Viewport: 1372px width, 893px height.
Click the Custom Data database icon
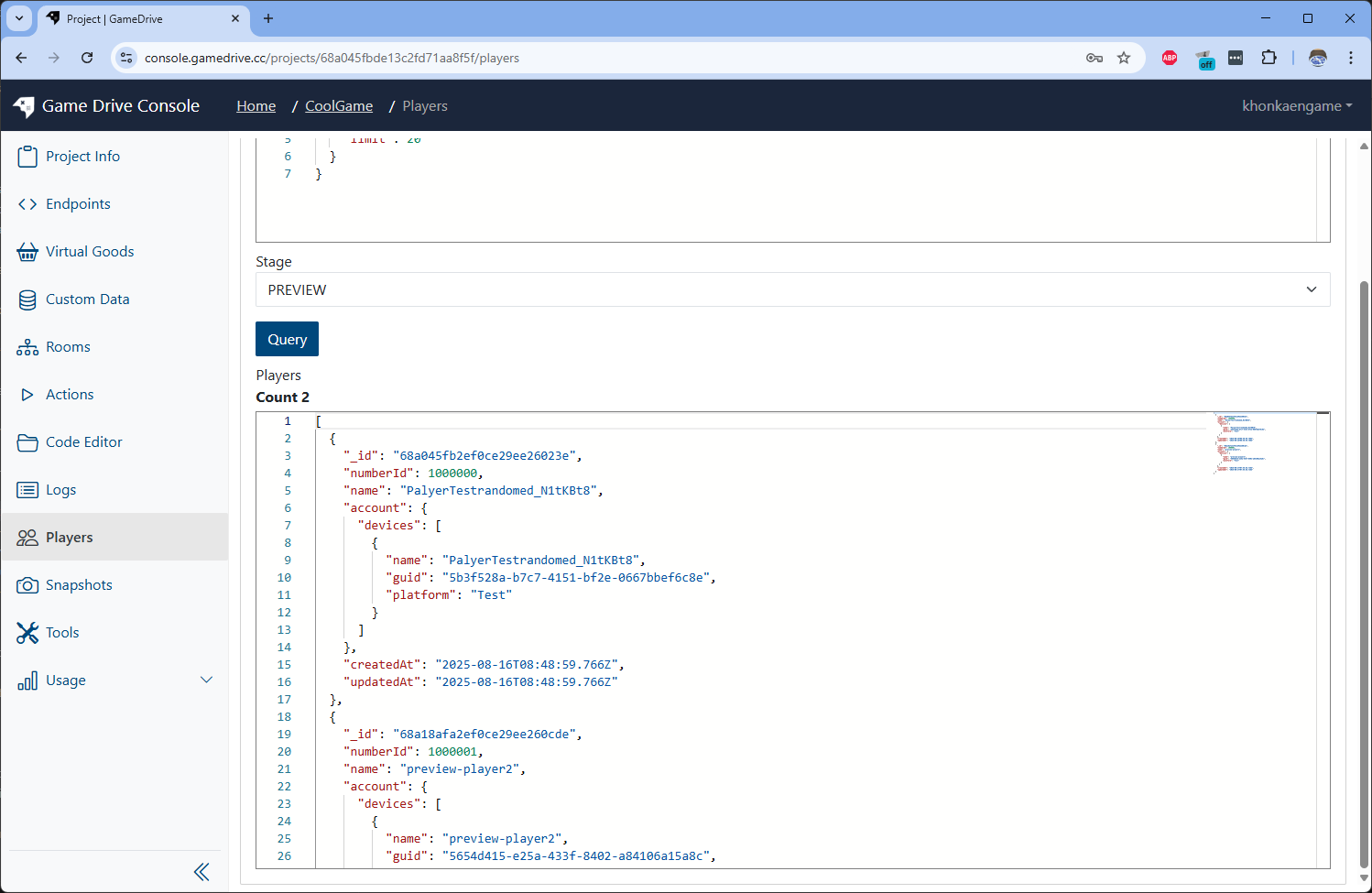pyautogui.click(x=27, y=299)
